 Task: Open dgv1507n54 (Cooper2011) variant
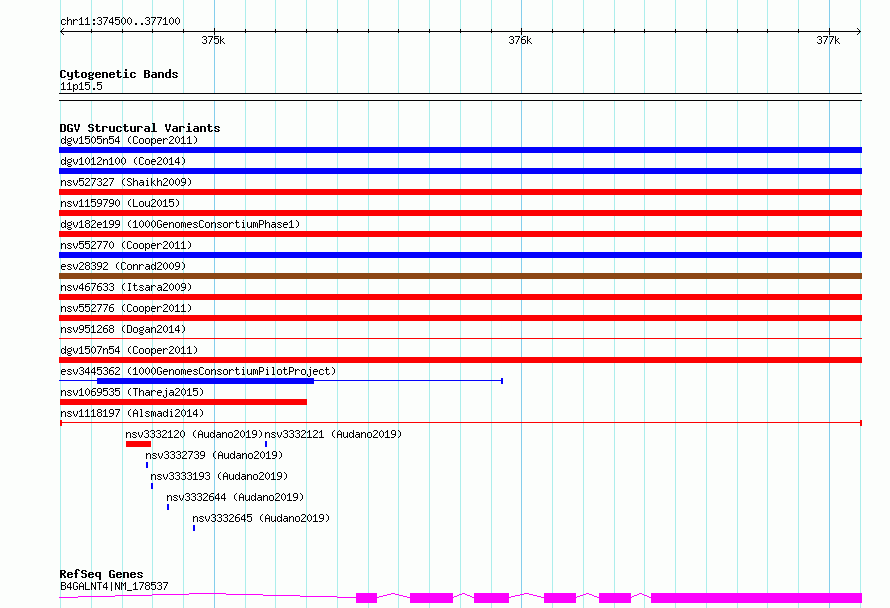point(129,350)
